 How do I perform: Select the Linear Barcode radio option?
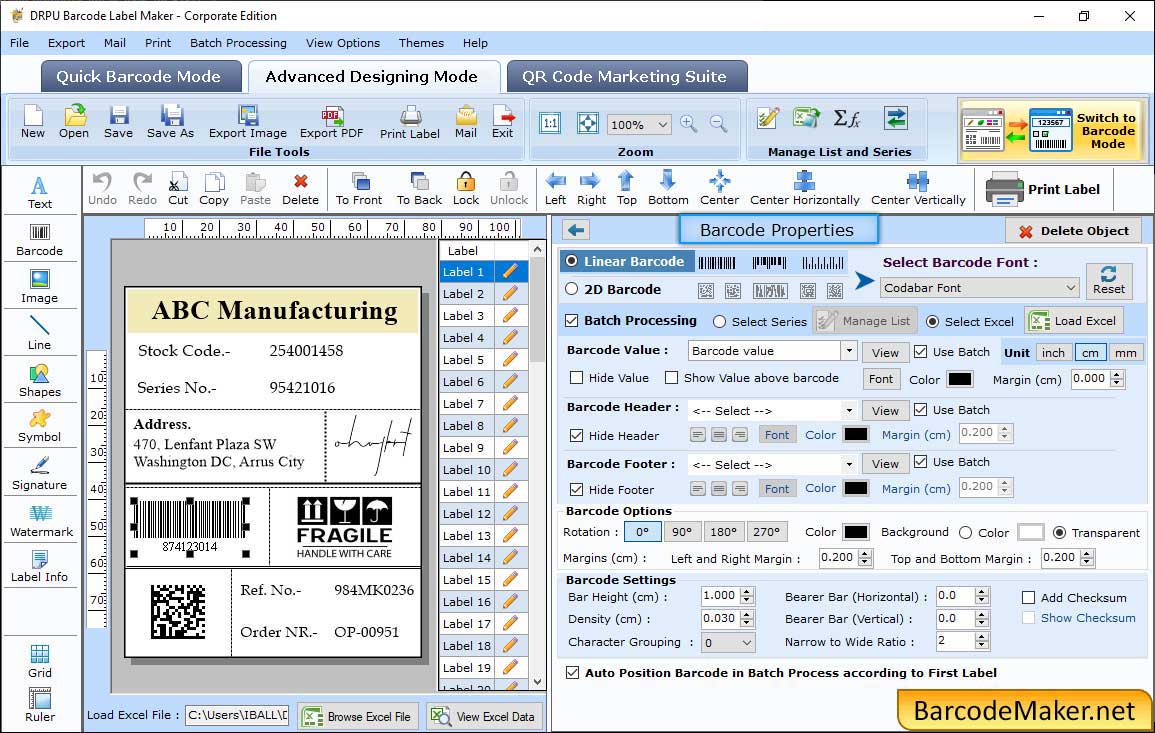[x=572, y=261]
